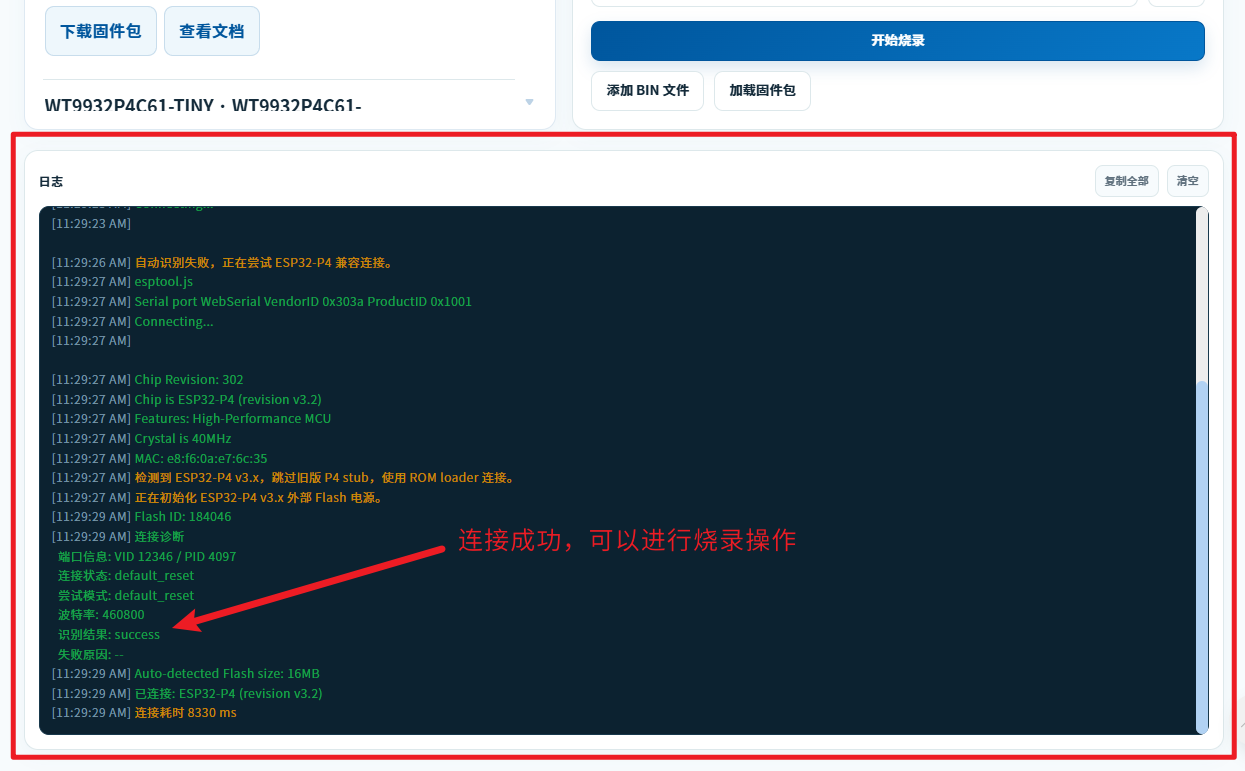
Task: Select the 'Chip Revision: 302' line
Action: pos(147,380)
